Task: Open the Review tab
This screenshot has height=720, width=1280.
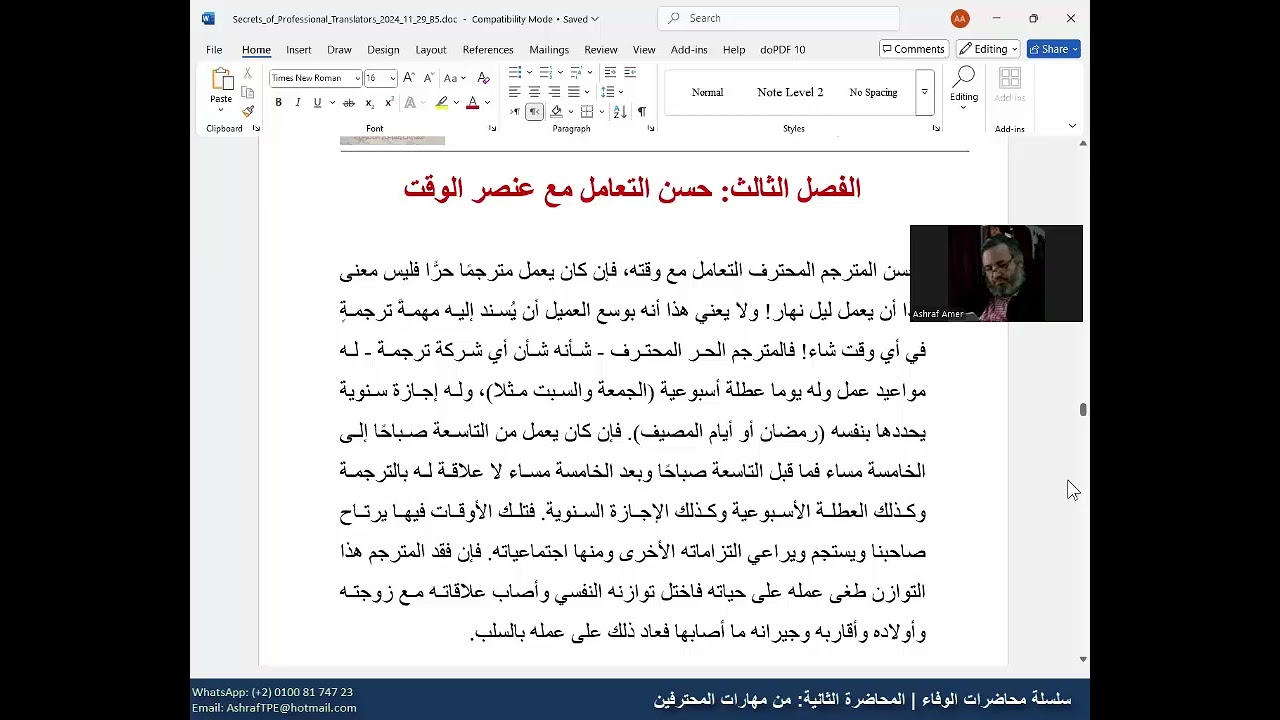Action: (x=601, y=49)
